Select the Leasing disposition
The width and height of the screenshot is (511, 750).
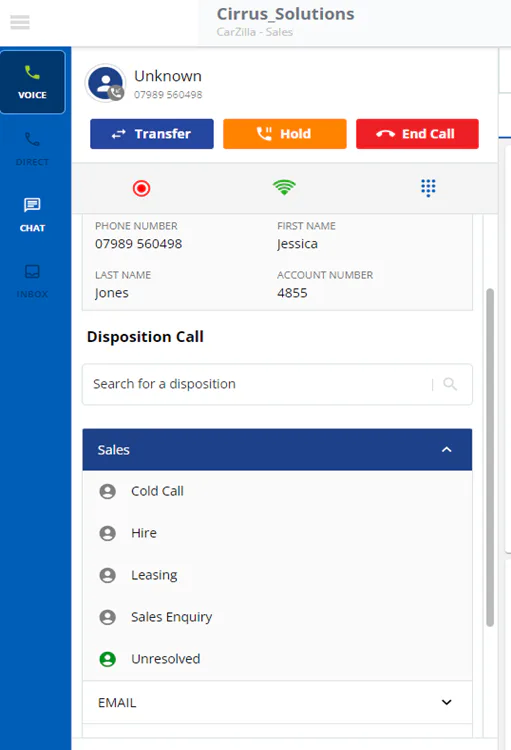[277, 575]
